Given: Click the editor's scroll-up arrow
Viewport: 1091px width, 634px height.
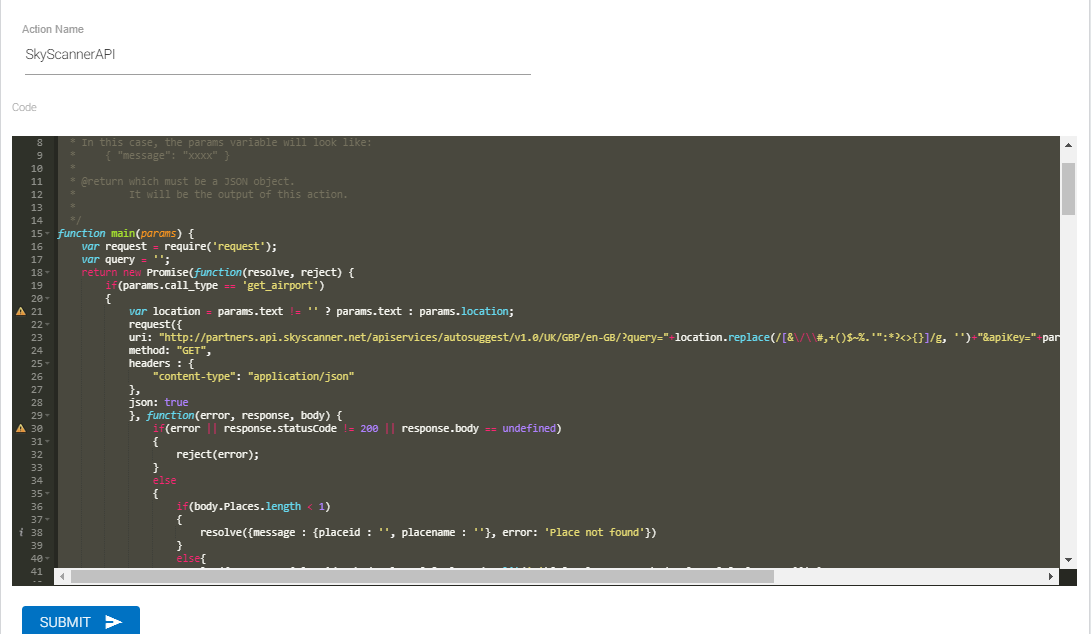Looking at the screenshot, I should click(x=1068, y=146).
